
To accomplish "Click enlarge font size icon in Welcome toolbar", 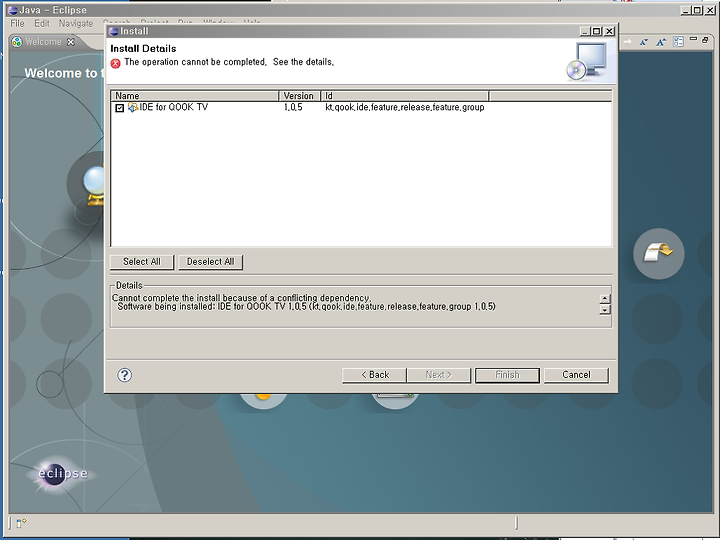I will pyautogui.click(x=661, y=42).
